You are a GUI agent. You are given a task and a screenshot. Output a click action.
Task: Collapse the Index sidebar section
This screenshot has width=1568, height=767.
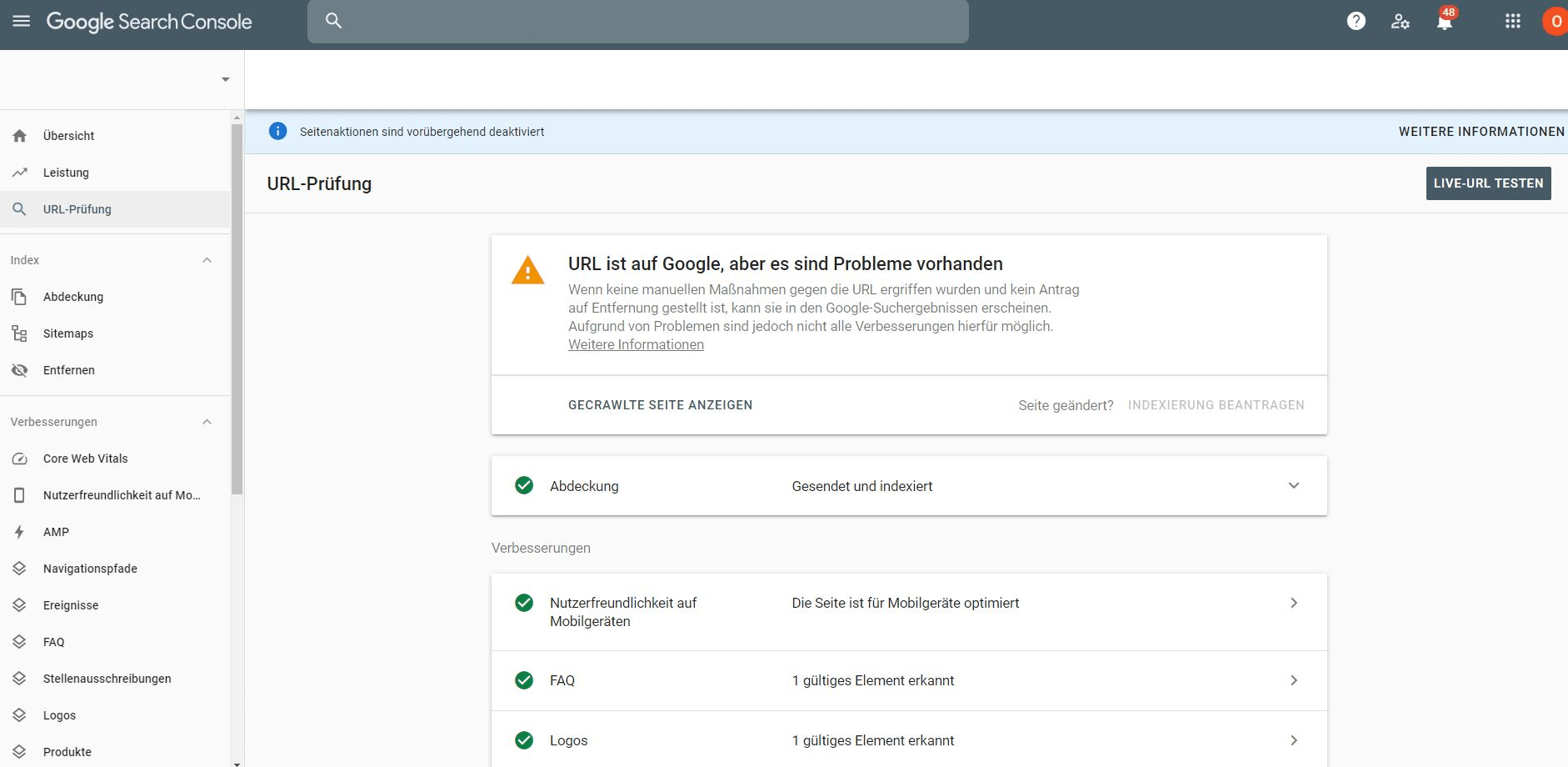207,260
